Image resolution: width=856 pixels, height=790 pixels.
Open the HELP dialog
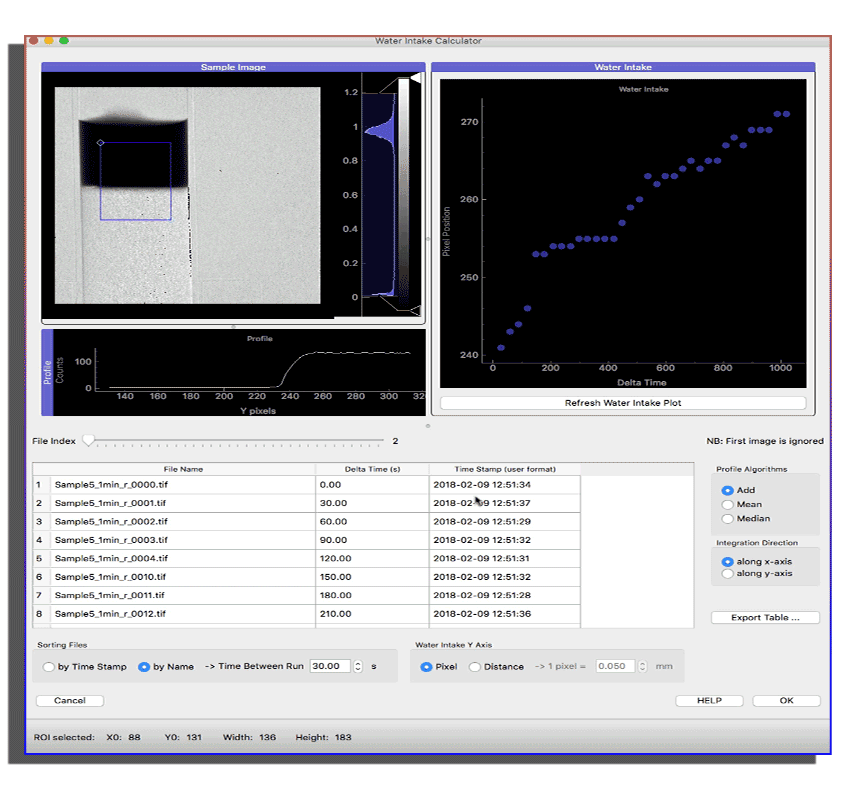click(x=709, y=701)
